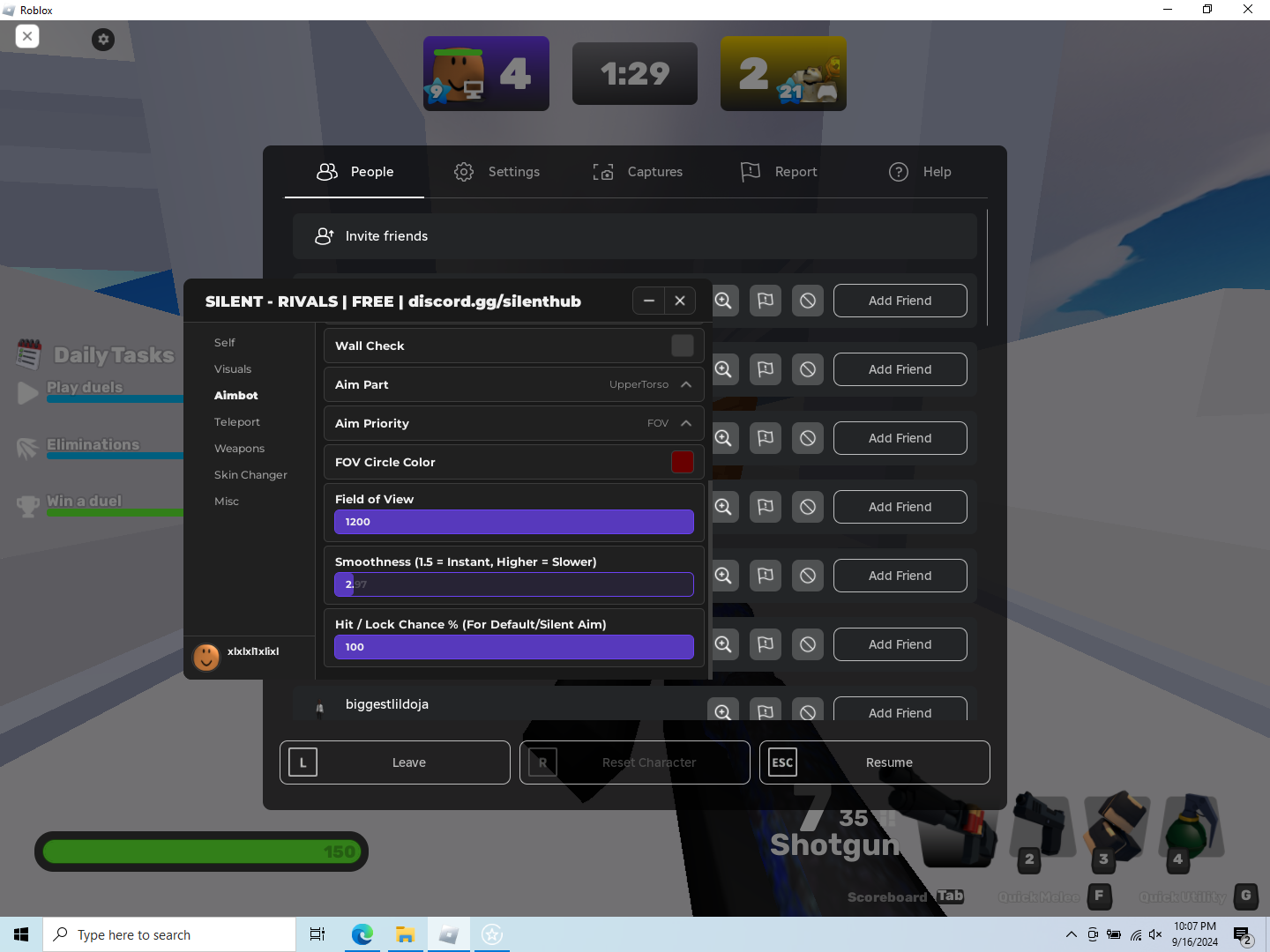1270x952 pixels.
Task: Open the Weapons section
Action: point(239,449)
